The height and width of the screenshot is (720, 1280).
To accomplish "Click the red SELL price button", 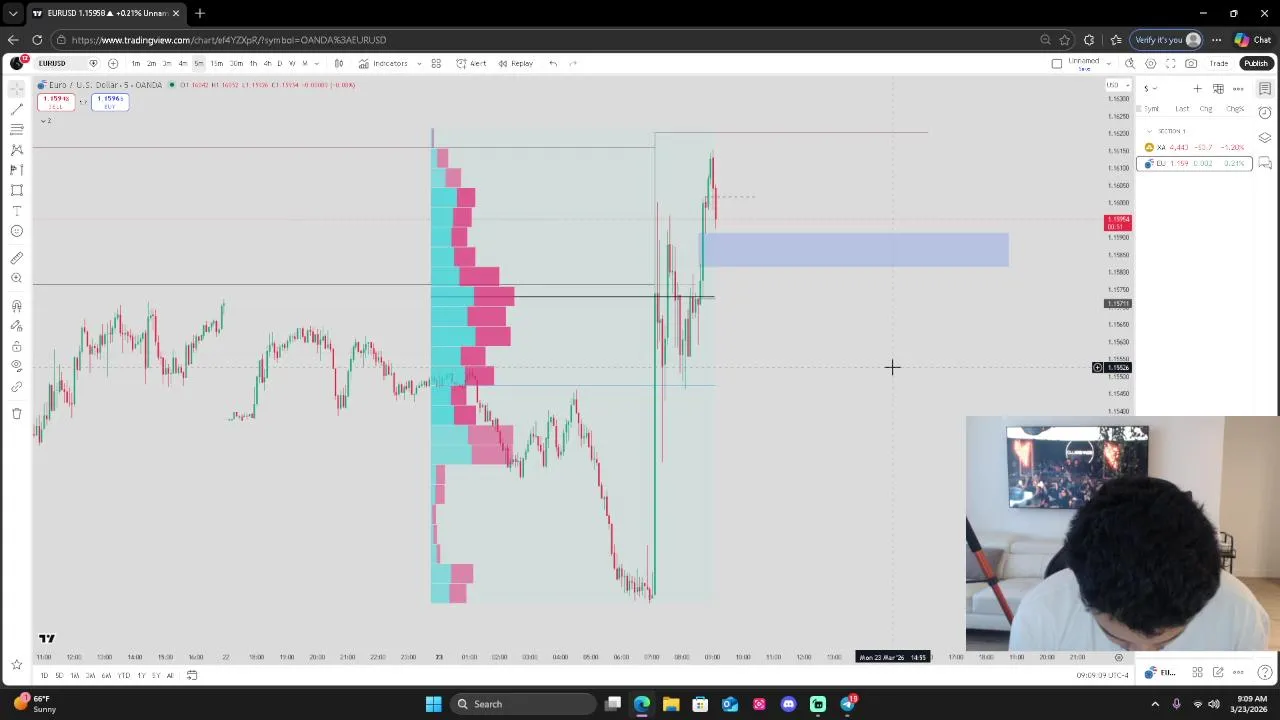I will point(56,102).
